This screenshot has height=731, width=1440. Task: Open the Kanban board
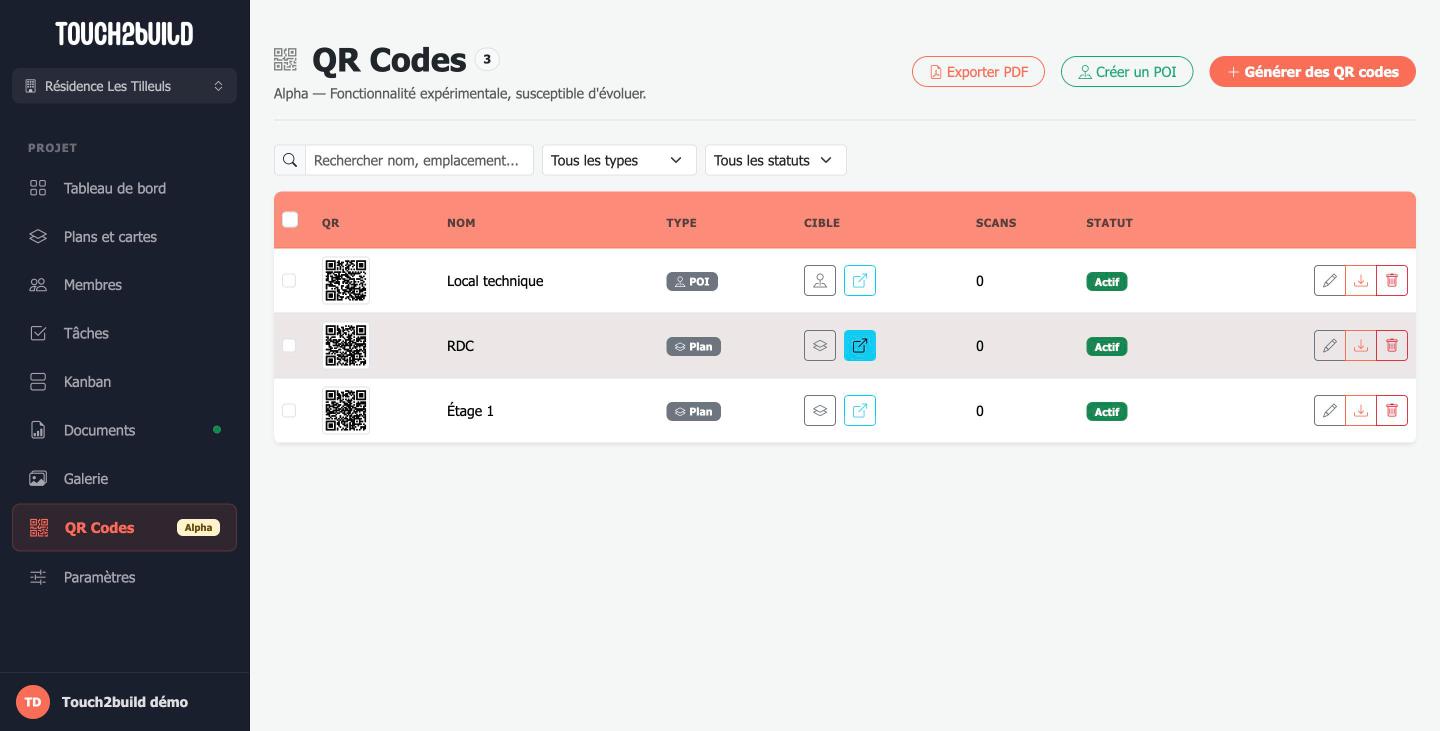[124, 382]
